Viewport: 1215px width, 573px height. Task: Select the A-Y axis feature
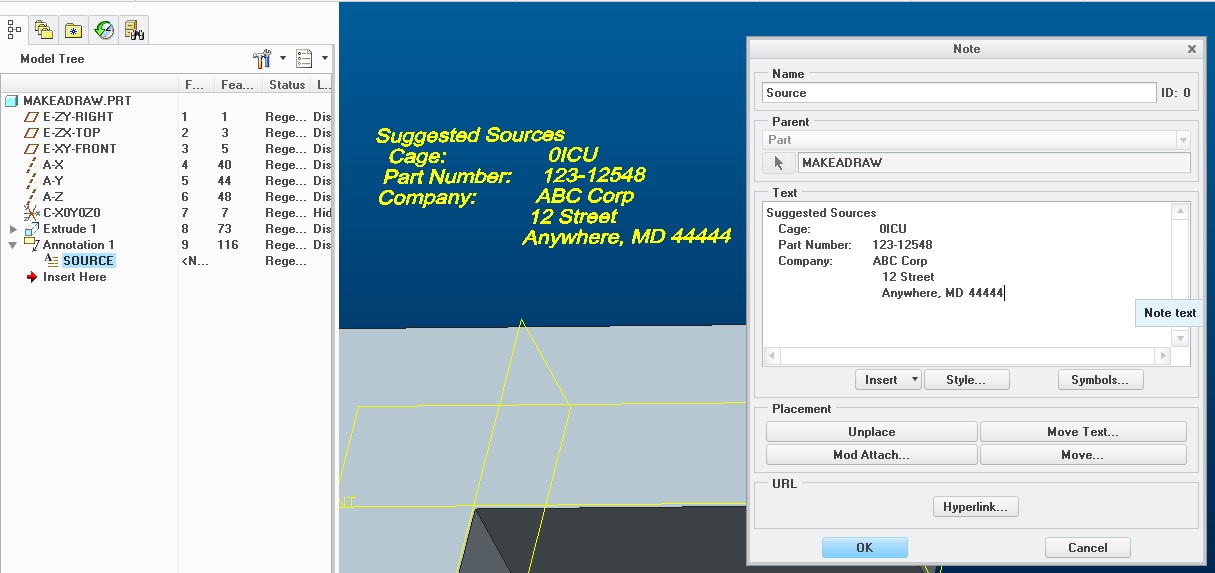coord(53,181)
